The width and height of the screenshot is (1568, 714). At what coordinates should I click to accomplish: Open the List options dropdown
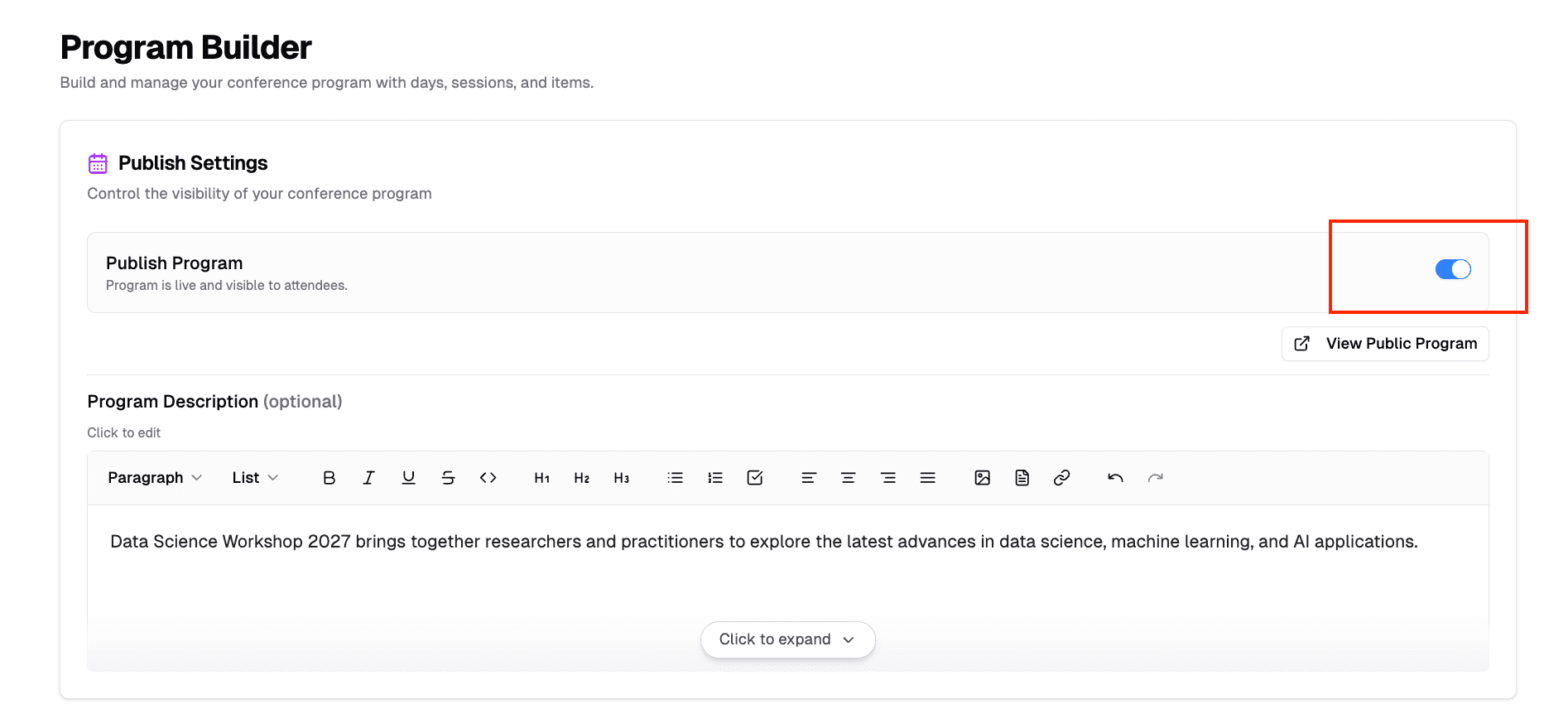tap(253, 477)
